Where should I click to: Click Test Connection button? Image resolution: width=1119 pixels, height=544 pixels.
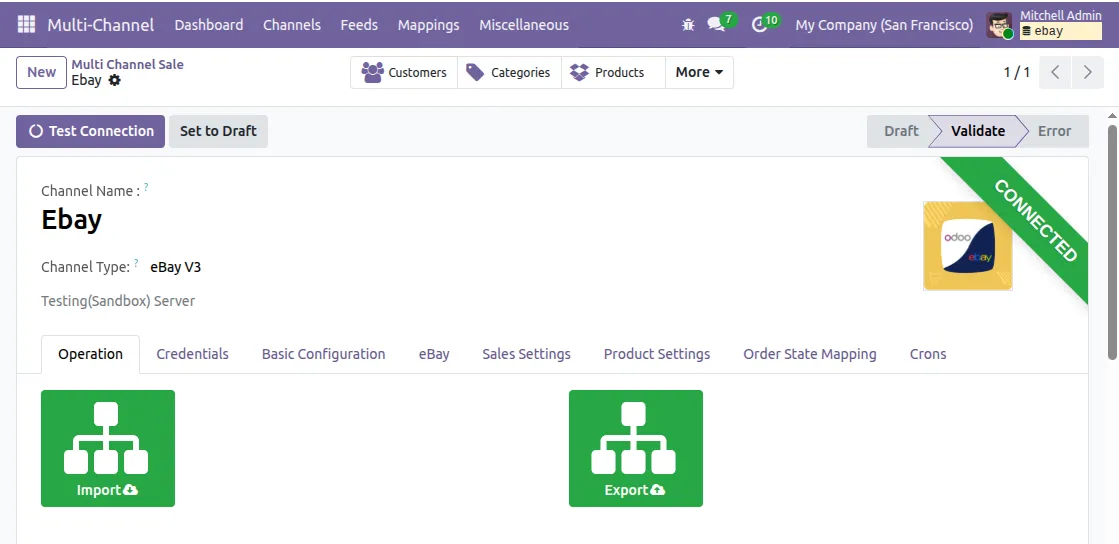91,131
